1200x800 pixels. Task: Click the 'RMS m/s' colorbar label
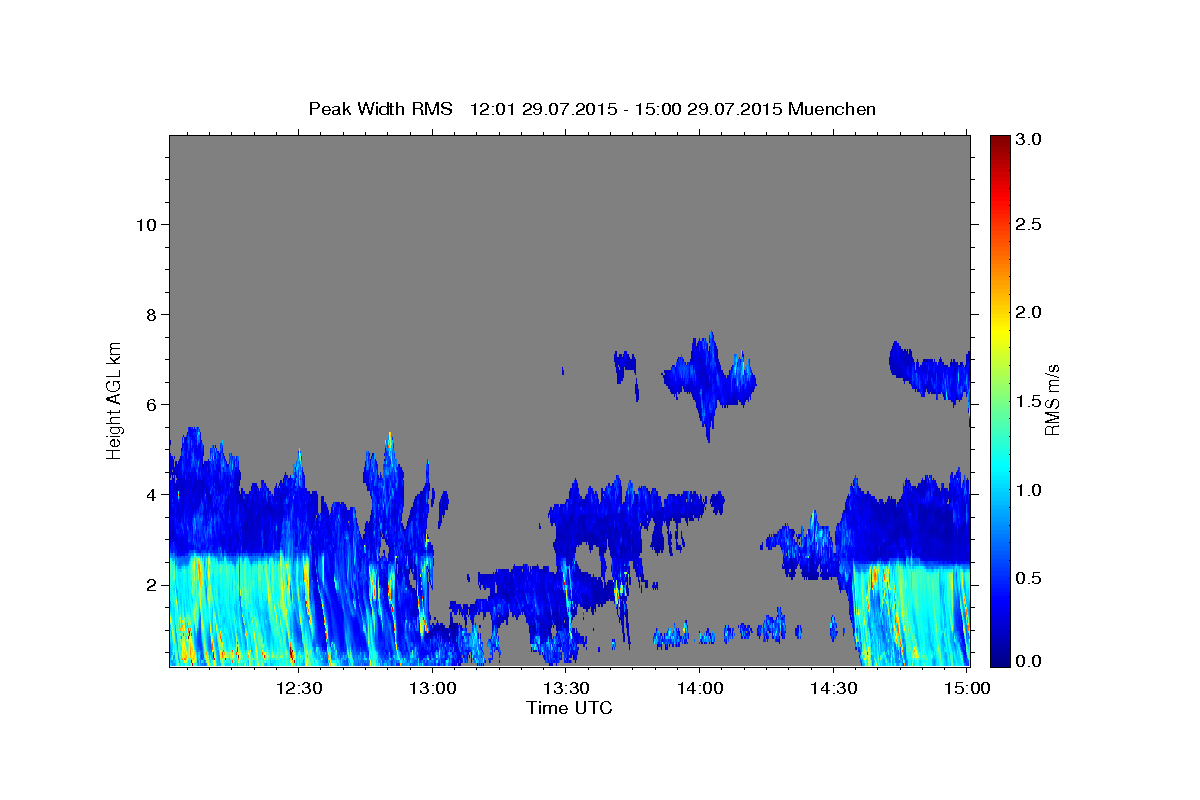point(1052,399)
